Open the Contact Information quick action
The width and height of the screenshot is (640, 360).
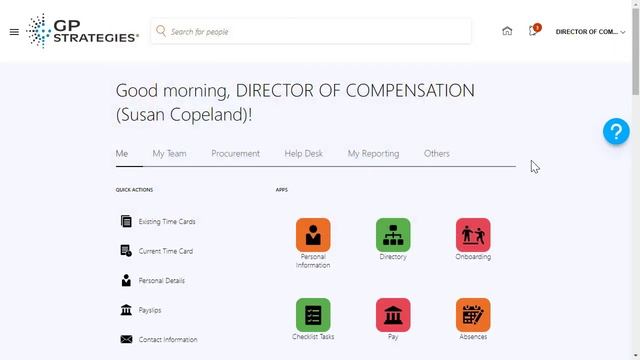point(168,340)
